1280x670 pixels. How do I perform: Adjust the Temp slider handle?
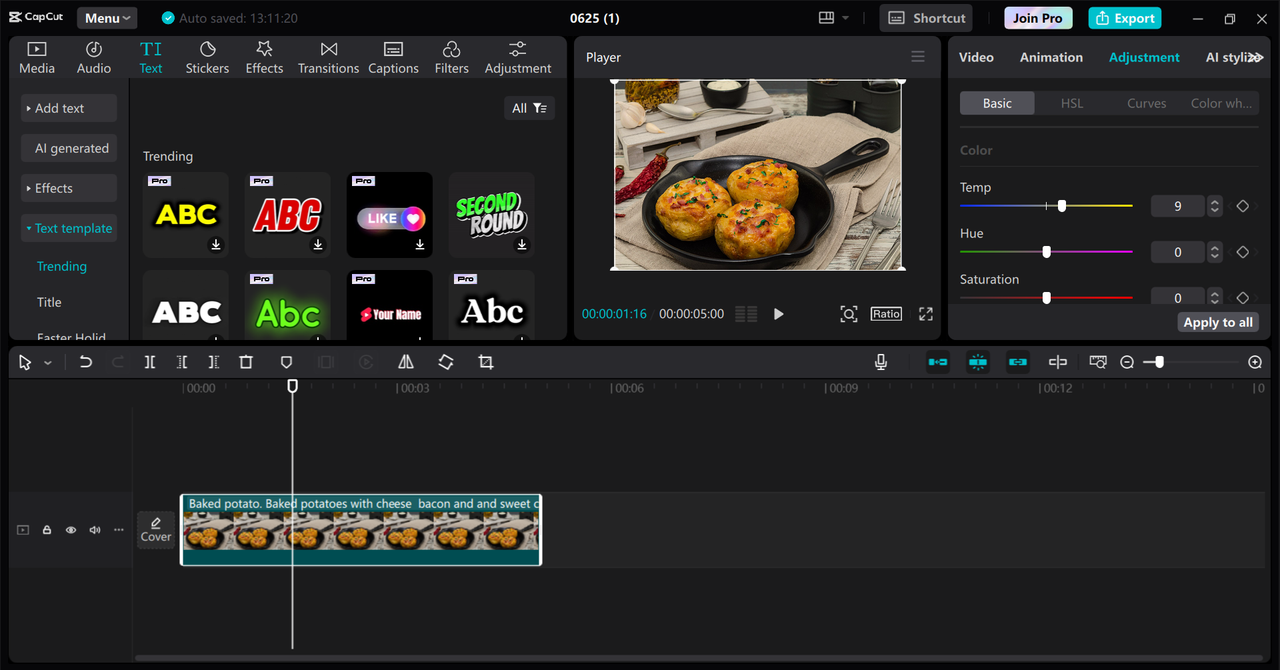pos(1062,206)
